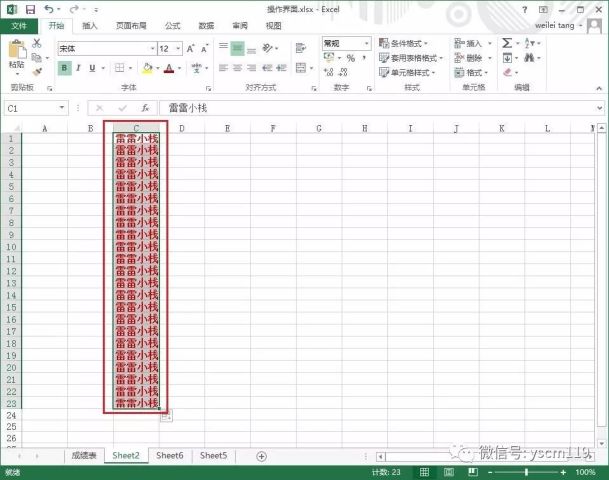The image size is (609, 480).
Task: Open the font color dropdown arrow
Action: (x=179, y=68)
